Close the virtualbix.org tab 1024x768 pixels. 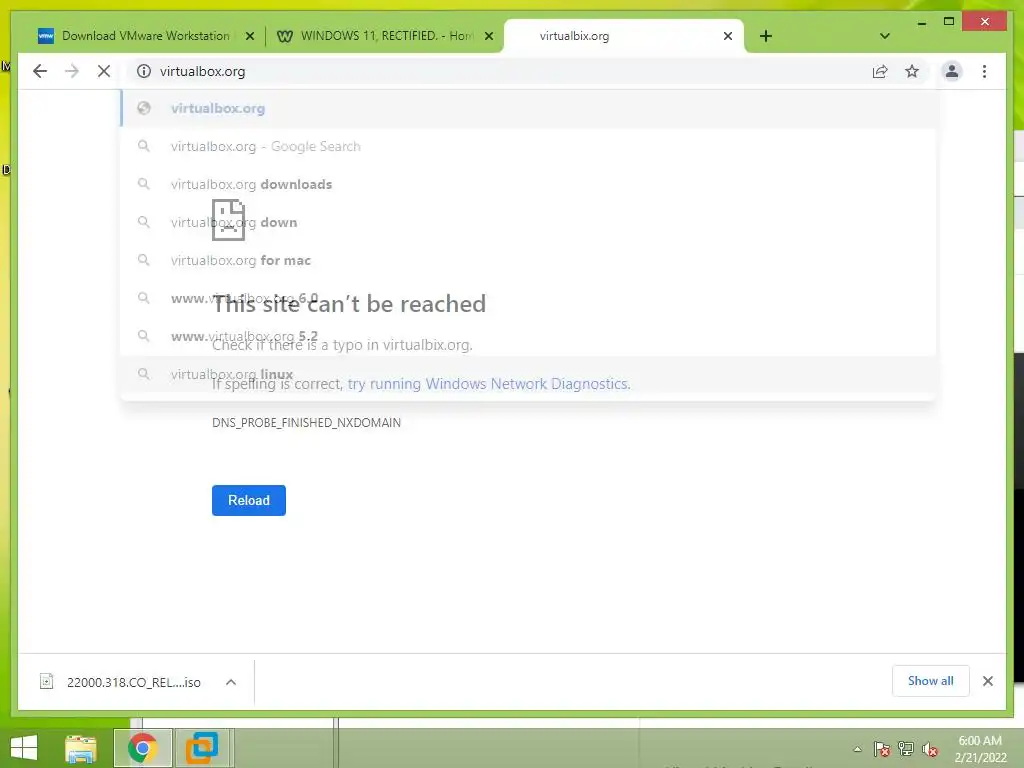click(x=728, y=36)
